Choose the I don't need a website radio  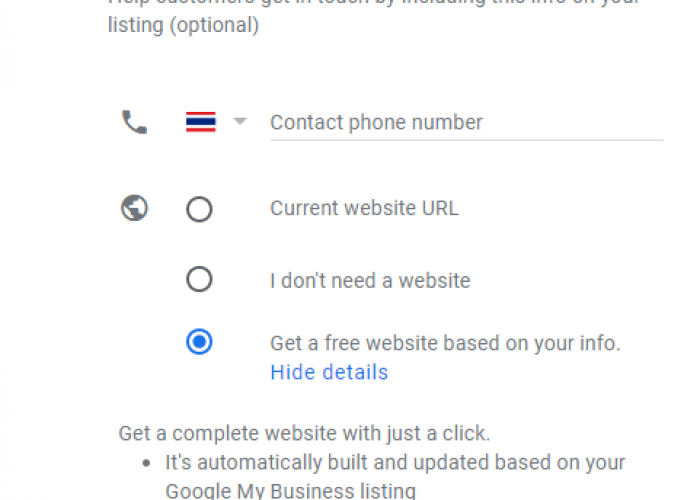pyautogui.click(x=199, y=279)
